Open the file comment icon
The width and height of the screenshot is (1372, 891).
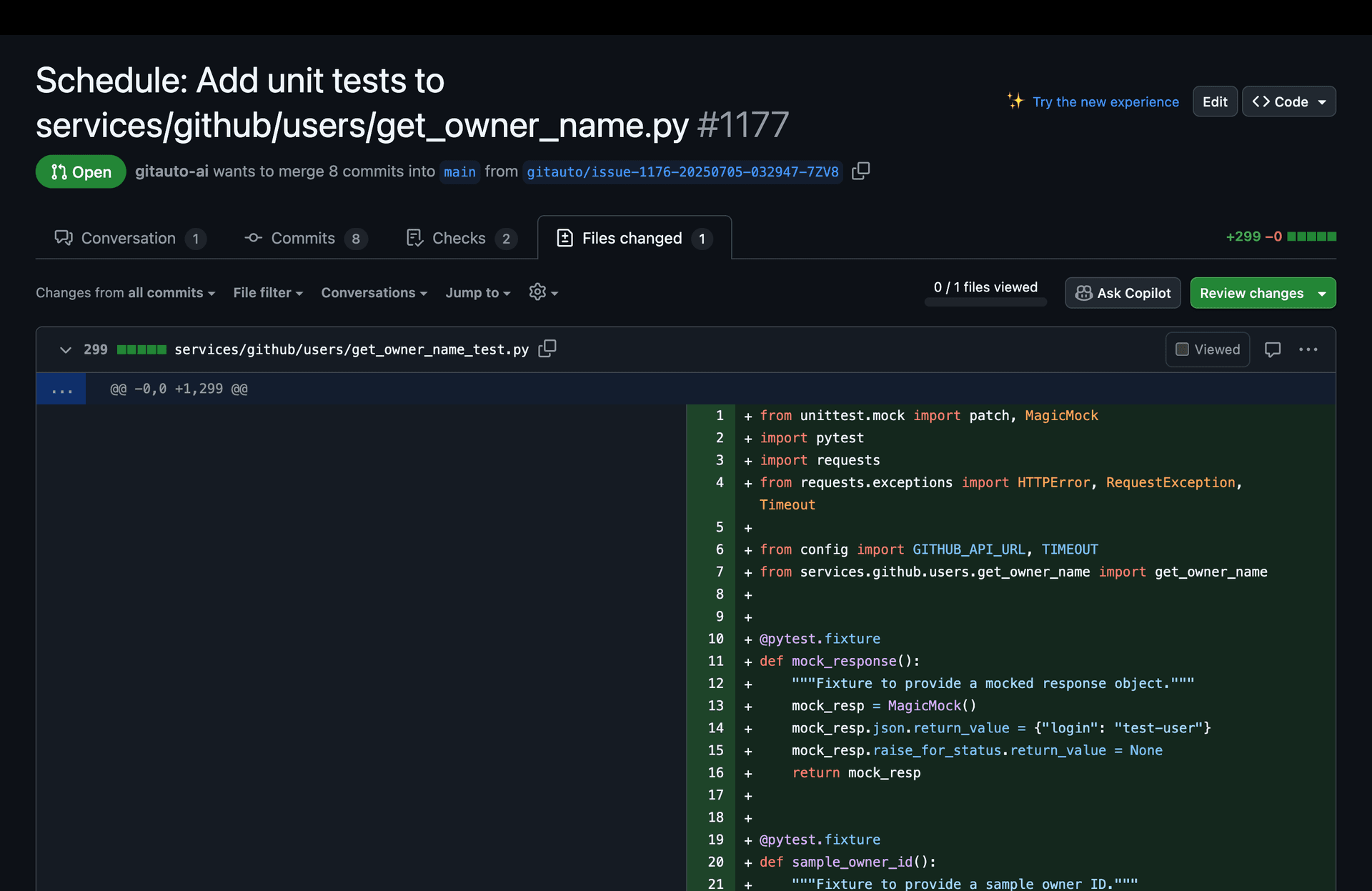tap(1273, 349)
